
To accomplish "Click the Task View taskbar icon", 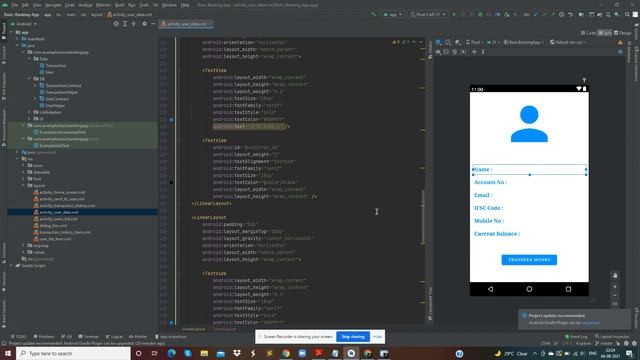I will coord(155,353).
